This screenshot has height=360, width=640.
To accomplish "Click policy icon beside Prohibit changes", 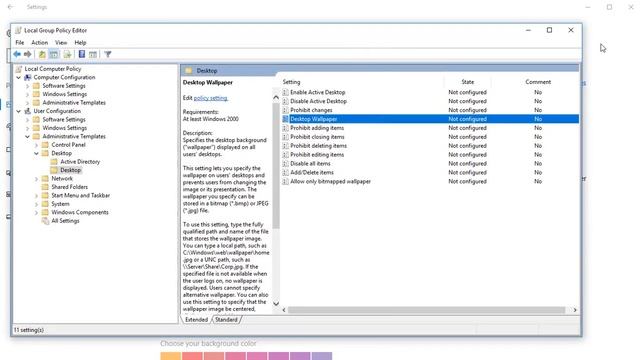I will tap(285, 110).
